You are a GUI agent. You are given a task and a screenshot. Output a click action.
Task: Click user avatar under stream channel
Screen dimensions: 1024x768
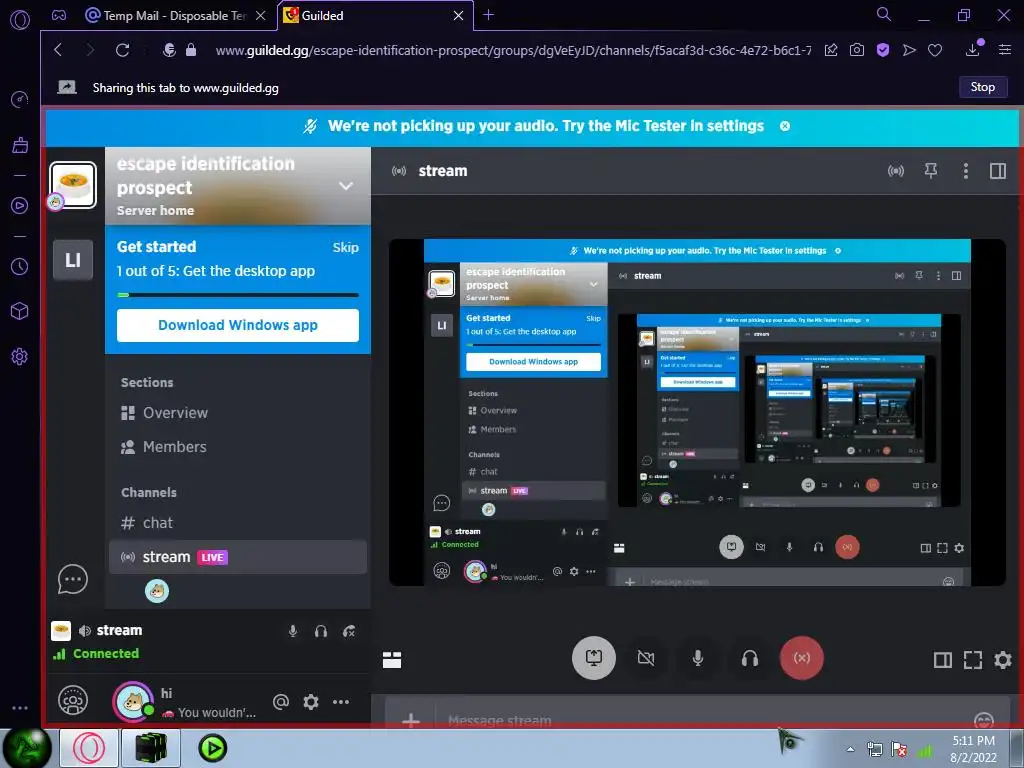click(157, 592)
